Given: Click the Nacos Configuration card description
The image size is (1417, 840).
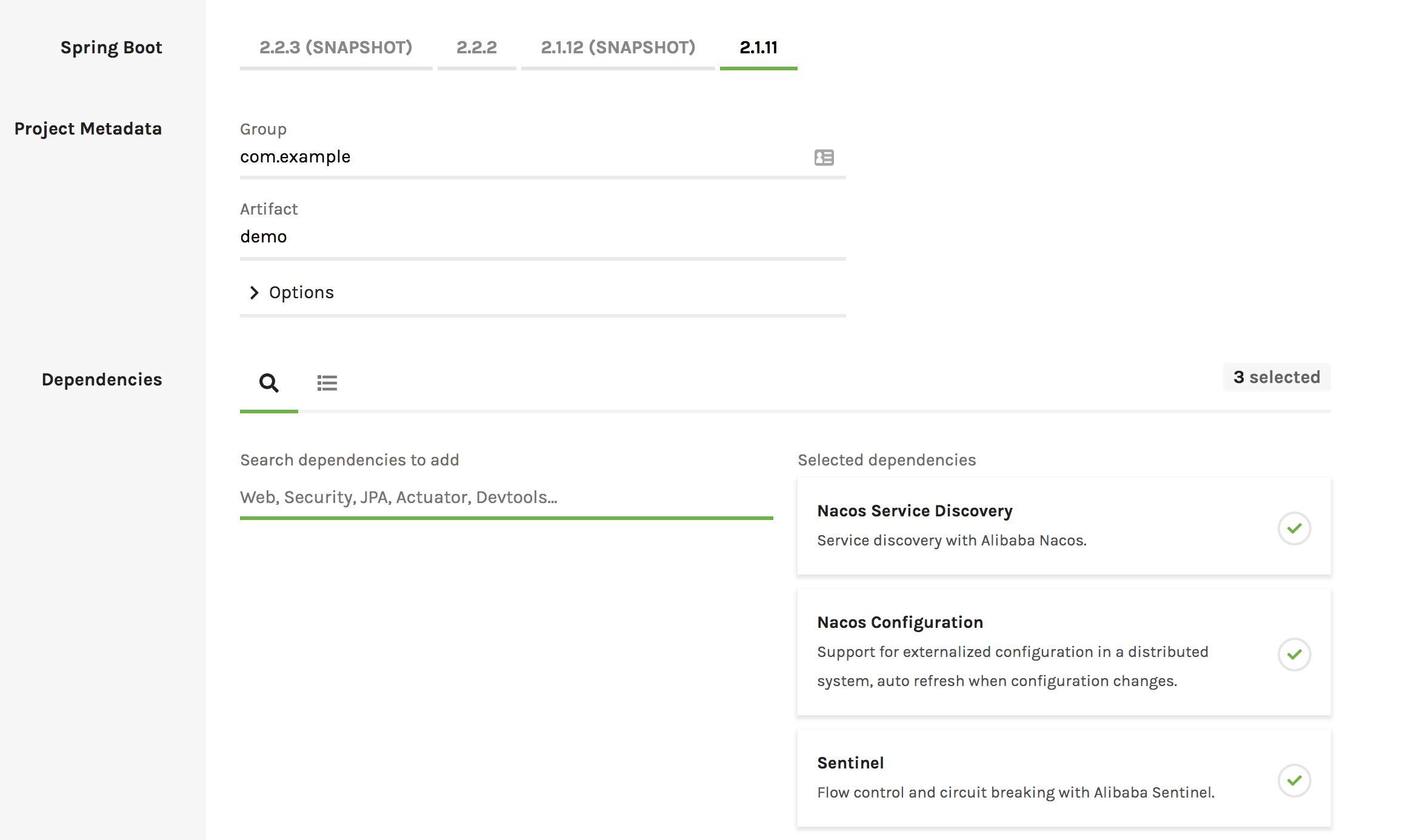Looking at the screenshot, I should pyautogui.click(x=1012, y=667).
